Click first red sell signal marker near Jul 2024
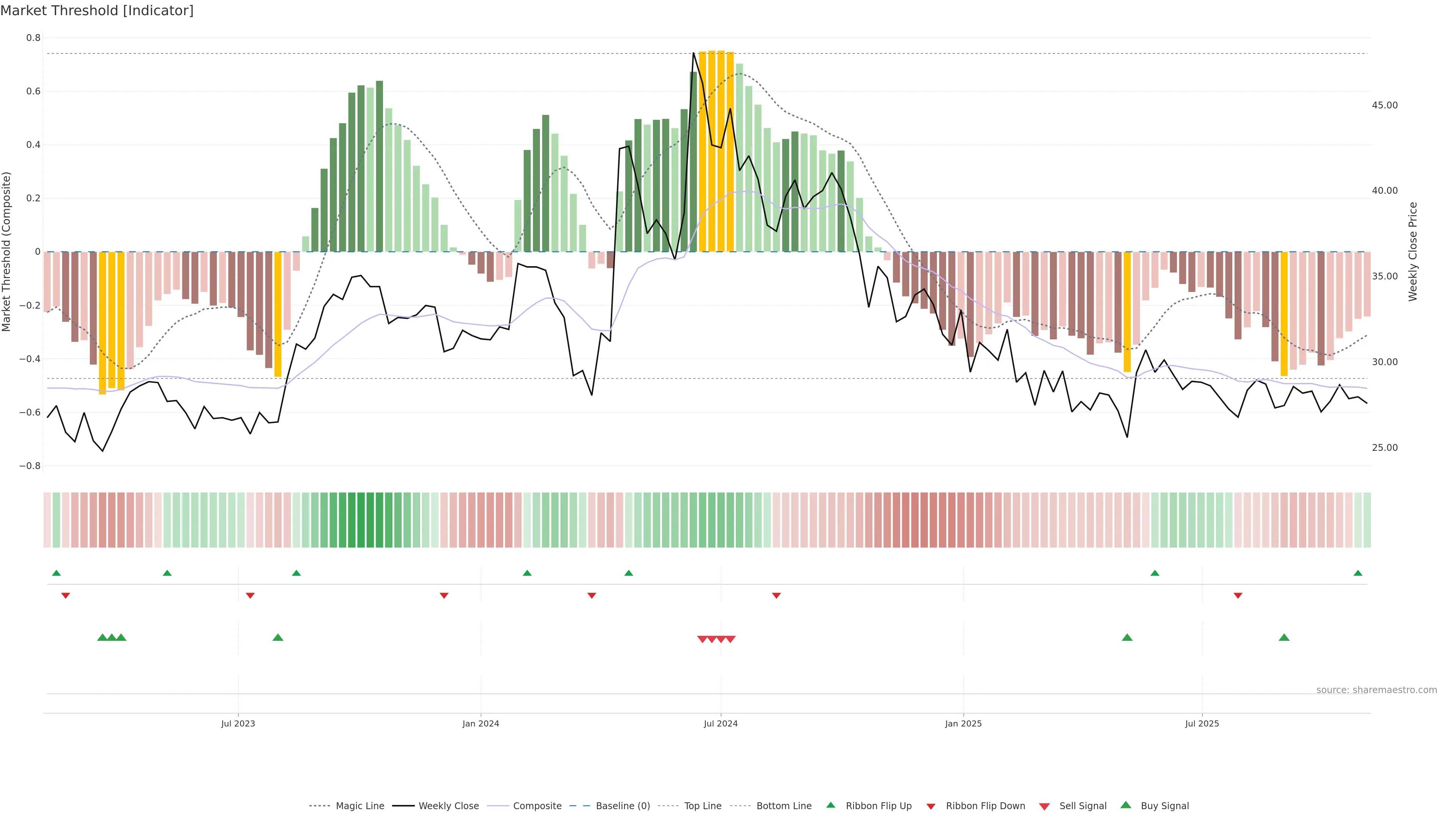The image size is (1456, 819). (x=702, y=639)
